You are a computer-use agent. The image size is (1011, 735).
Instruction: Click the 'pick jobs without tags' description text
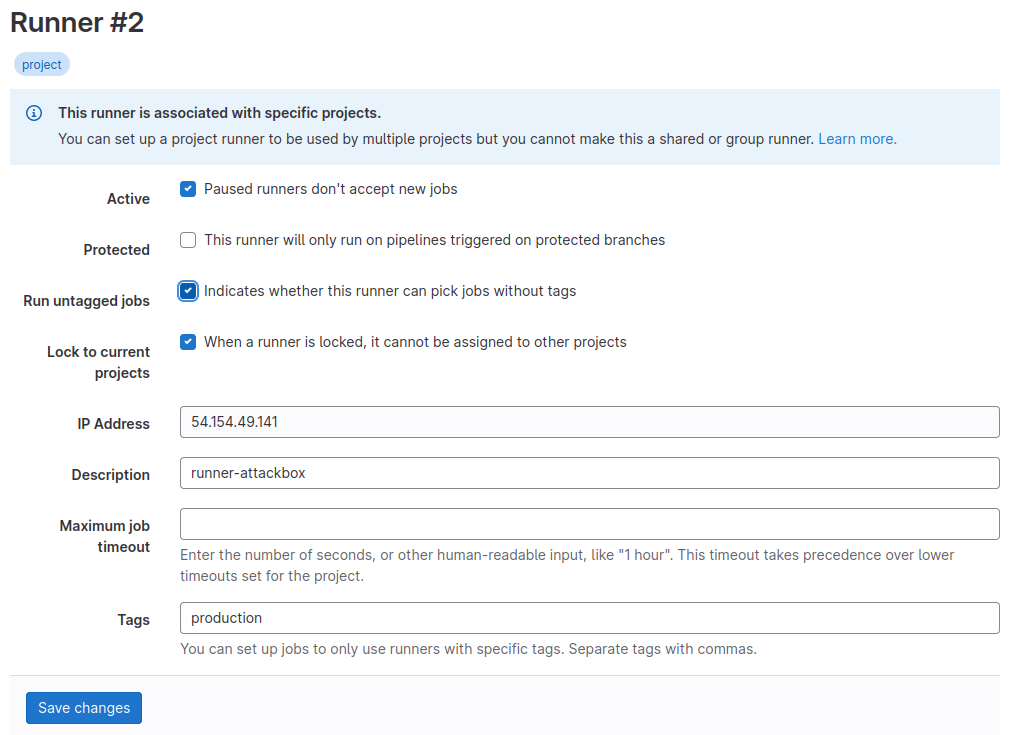coord(390,291)
